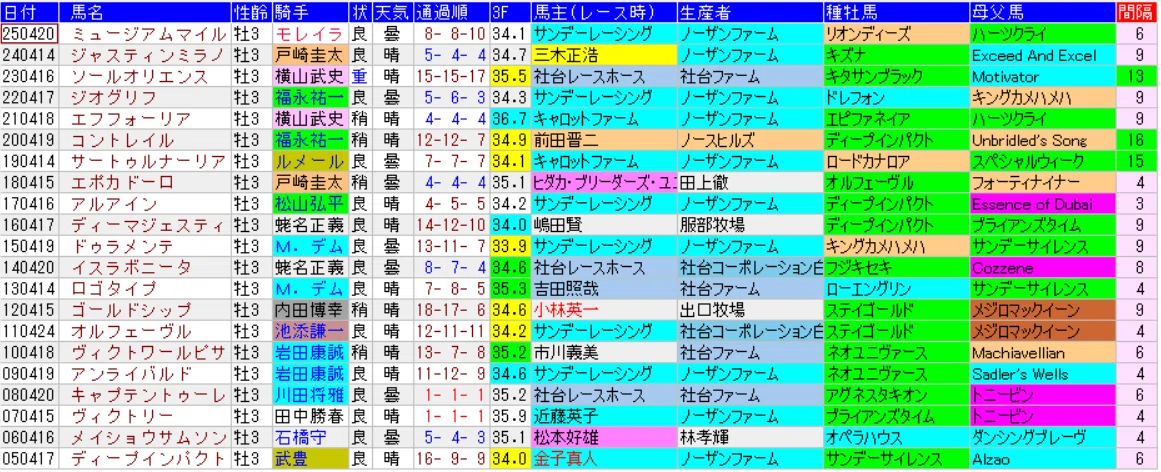The width and height of the screenshot is (1161, 472).
Task: Click horse name ジオグリフ
Action: click(x=113, y=97)
